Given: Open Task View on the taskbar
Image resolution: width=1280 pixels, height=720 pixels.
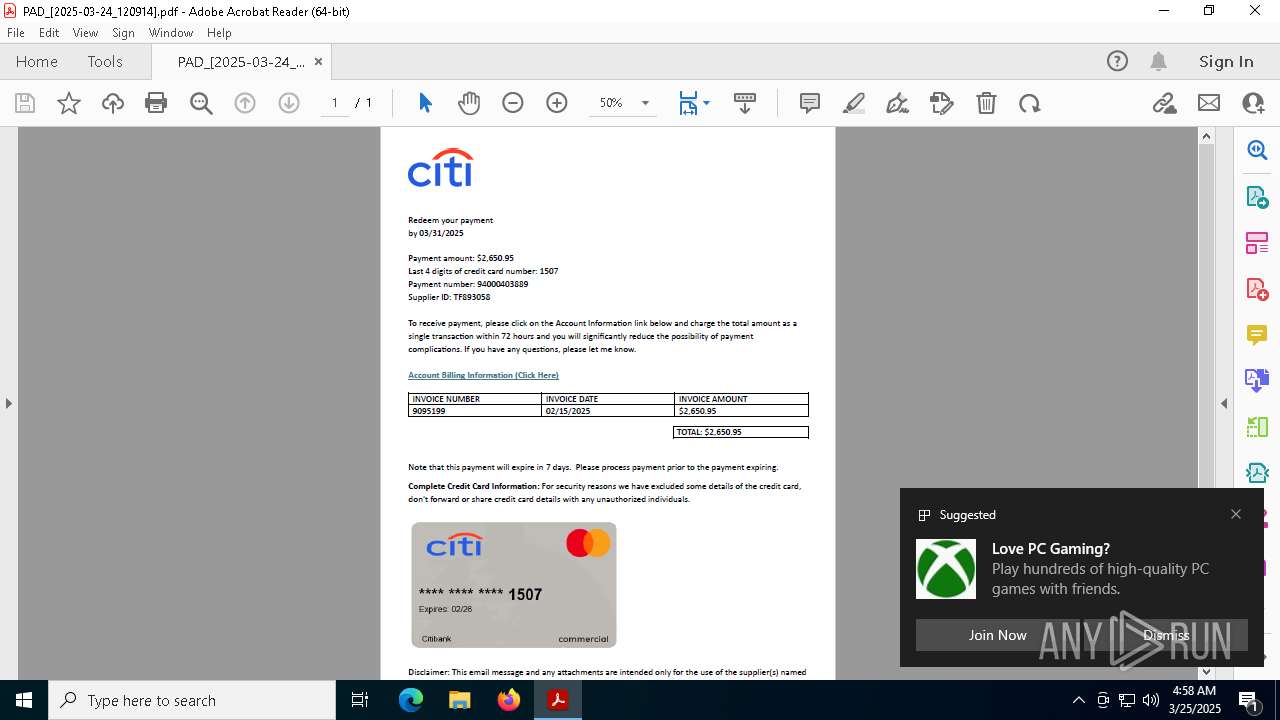Looking at the screenshot, I should [360, 700].
